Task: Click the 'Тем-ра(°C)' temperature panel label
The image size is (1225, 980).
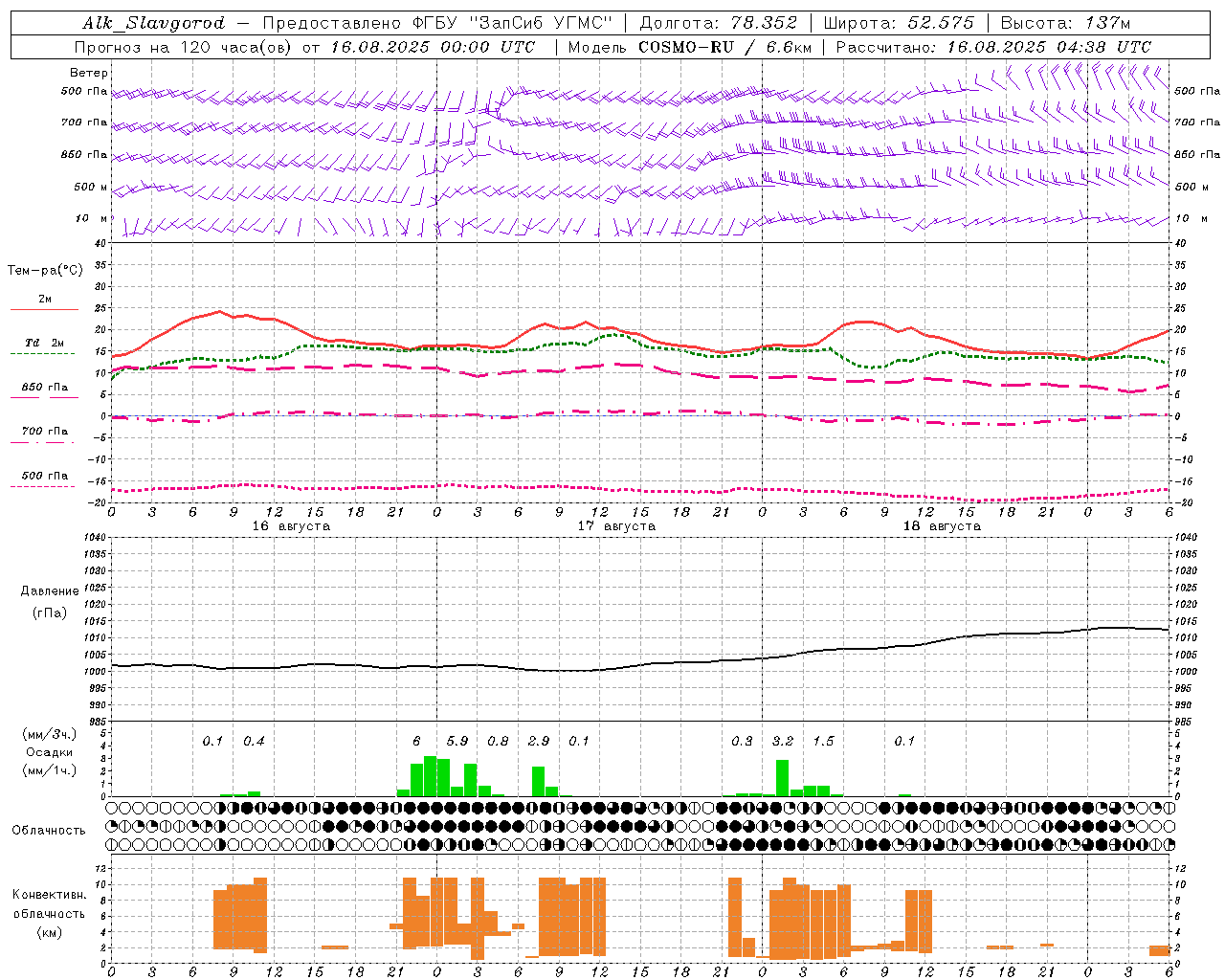Action: (x=45, y=271)
